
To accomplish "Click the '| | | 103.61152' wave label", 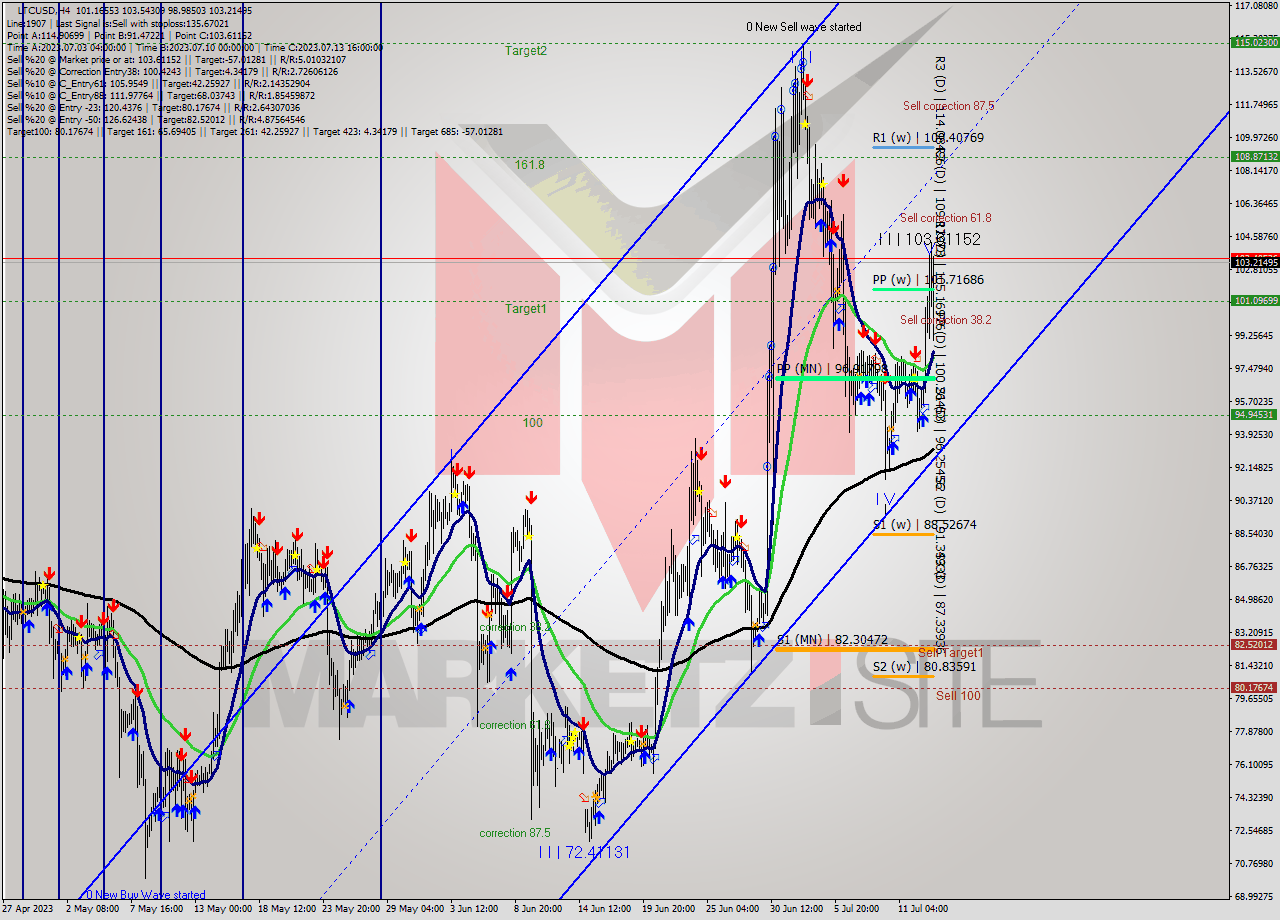I will pyautogui.click(x=928, y=239).
